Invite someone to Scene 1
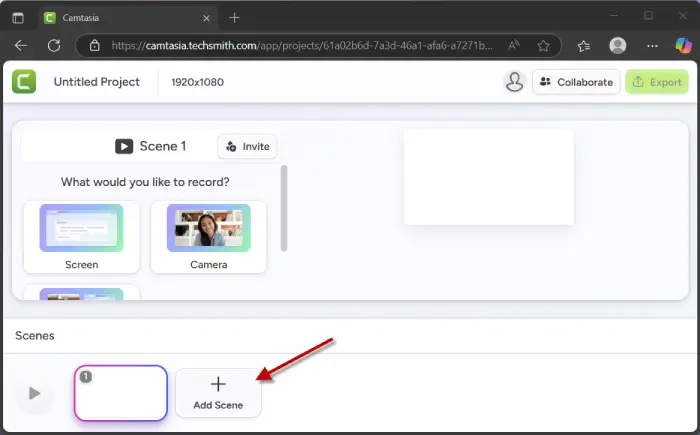Viewport: 700px width, 435px height. click(x=247, y=146)
